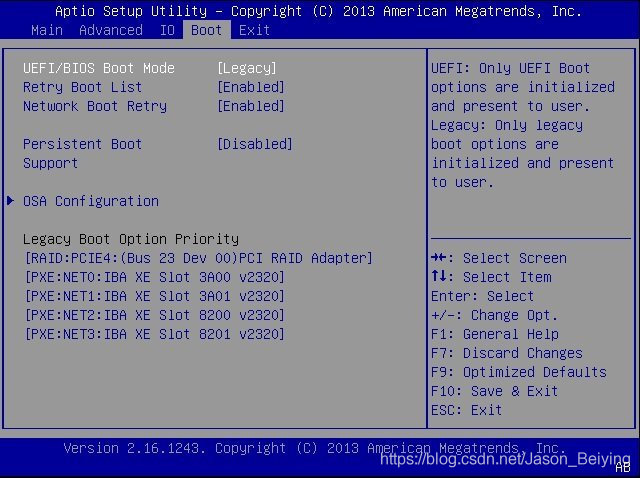This screenshot has height=478, width=640.
Task: Switch to the Advanced tab
Action: [111, 30]
